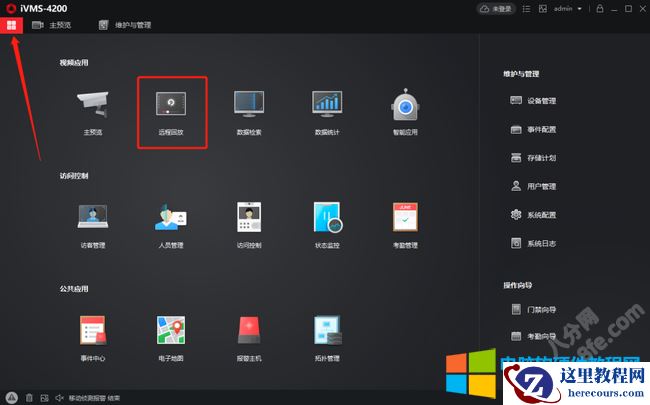The height and width of the screenshot is (405, 650).
Task: Open 人员管理 person management module
Action: [171, 226]
